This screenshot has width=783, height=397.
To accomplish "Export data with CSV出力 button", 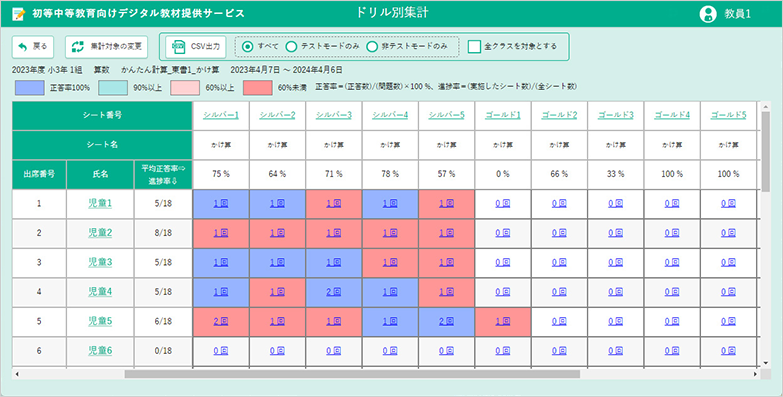I will tap(196, 46).
